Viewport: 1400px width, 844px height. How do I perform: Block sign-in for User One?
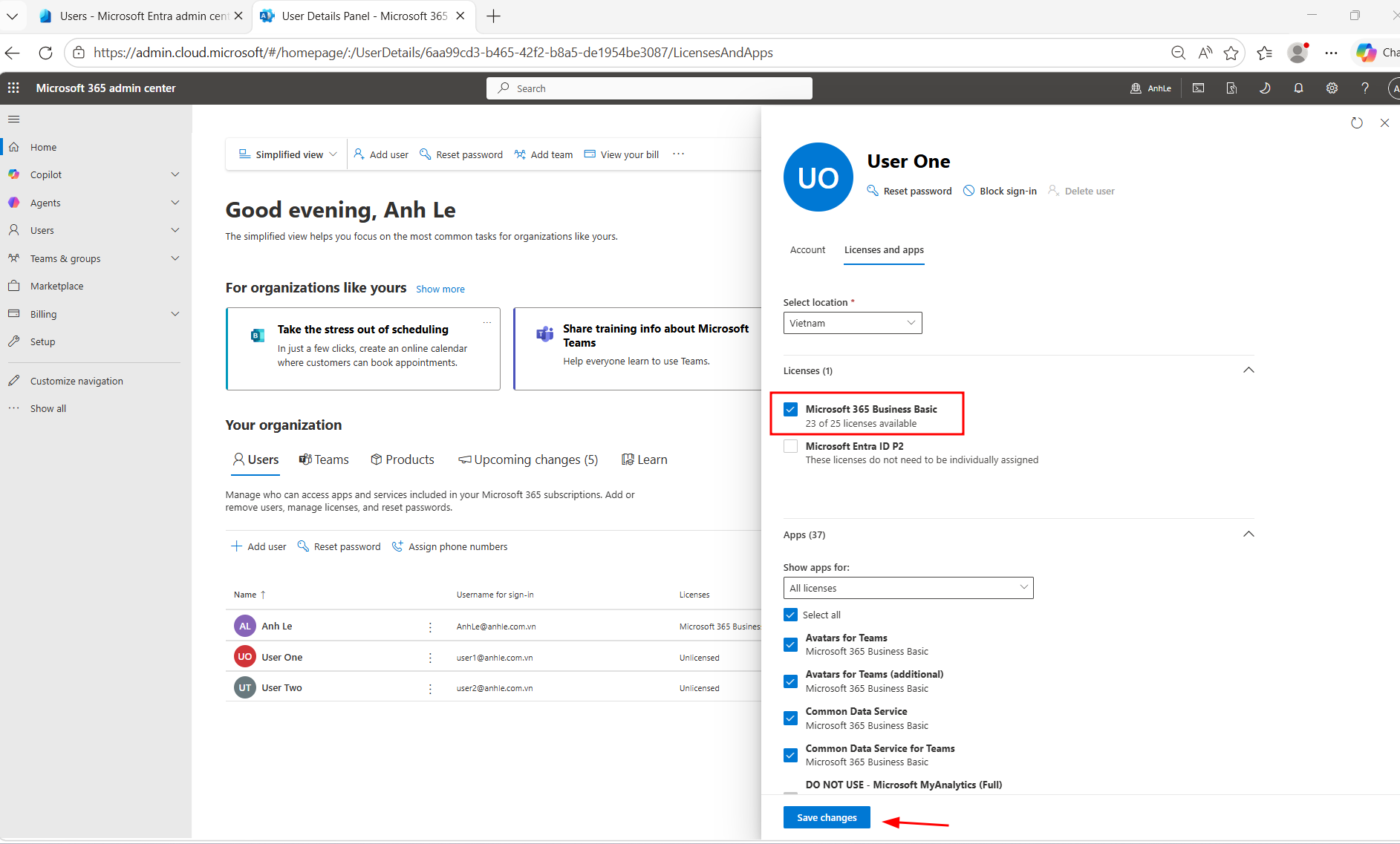click(1000, 191)
